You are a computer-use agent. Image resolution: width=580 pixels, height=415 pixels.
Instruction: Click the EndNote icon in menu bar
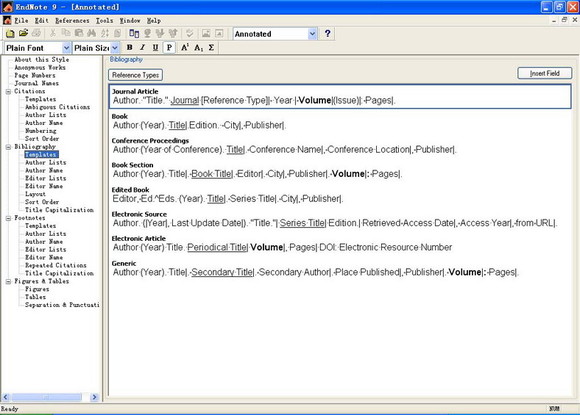click(x=7, y=20)
